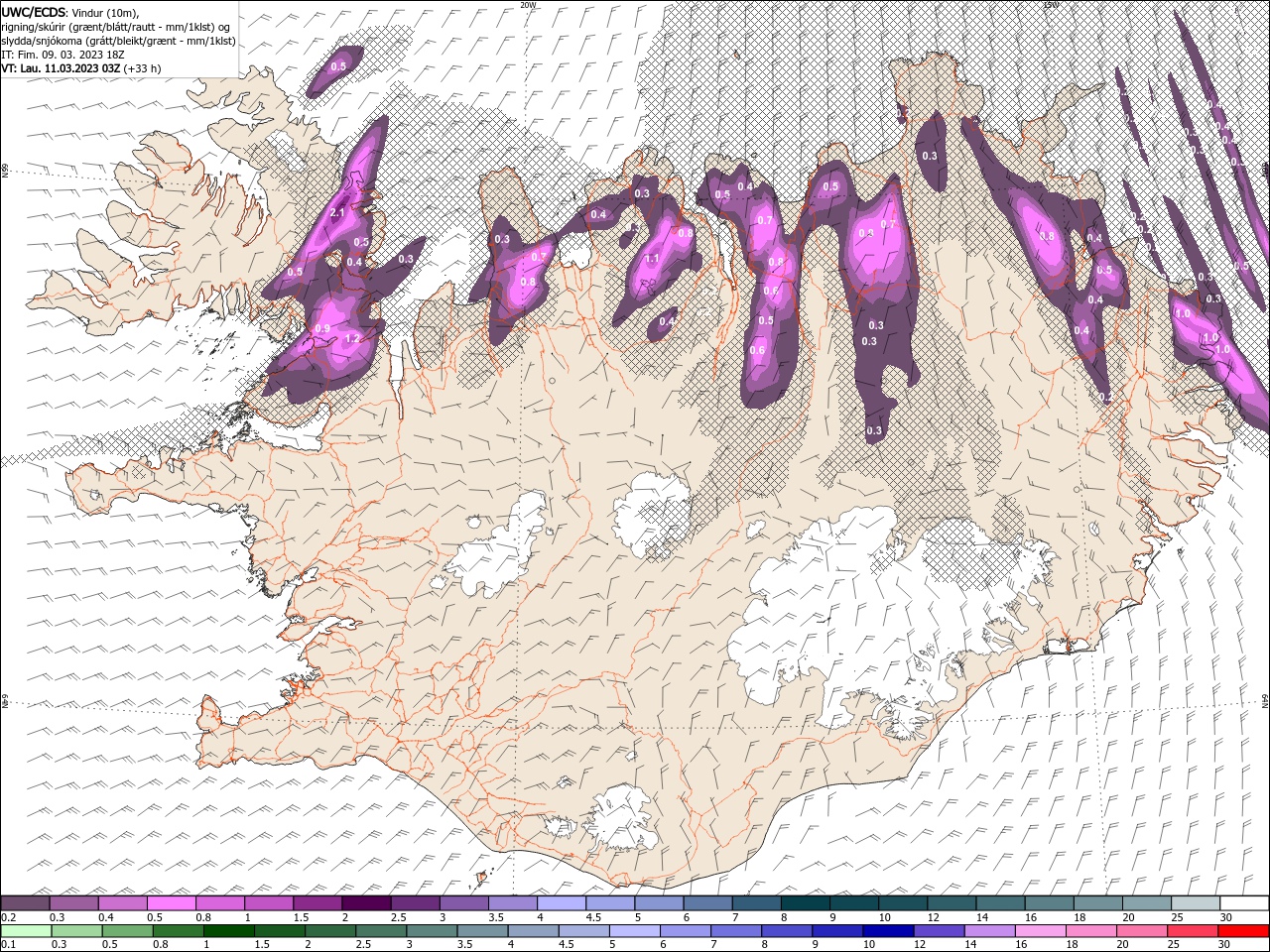
Task: Pick the 8 blue swatch in the bottom rain legend row
Action: pyautogui.click(x=787, y=931)
